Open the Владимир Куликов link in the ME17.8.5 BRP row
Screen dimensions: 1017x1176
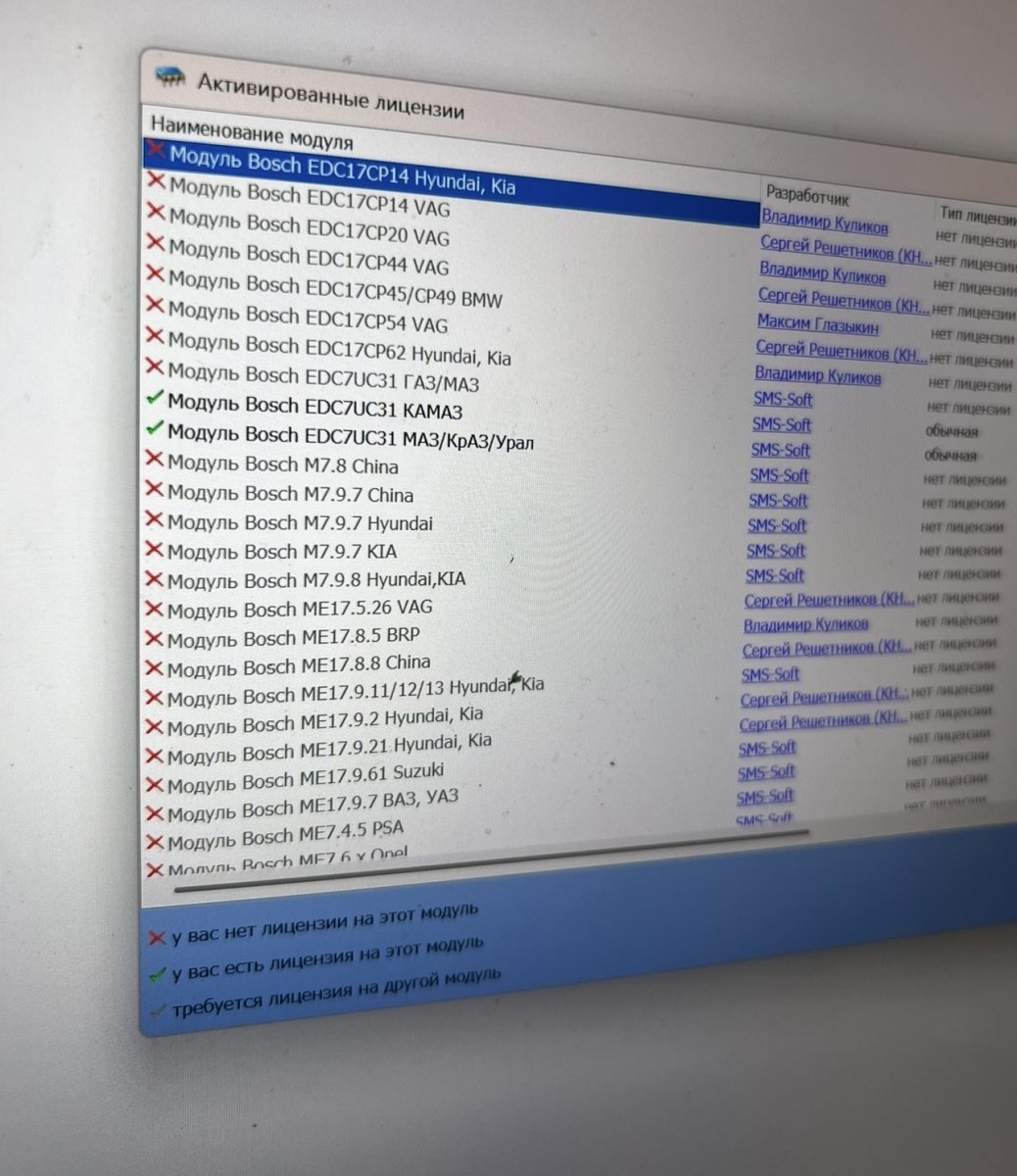(805, 624)
